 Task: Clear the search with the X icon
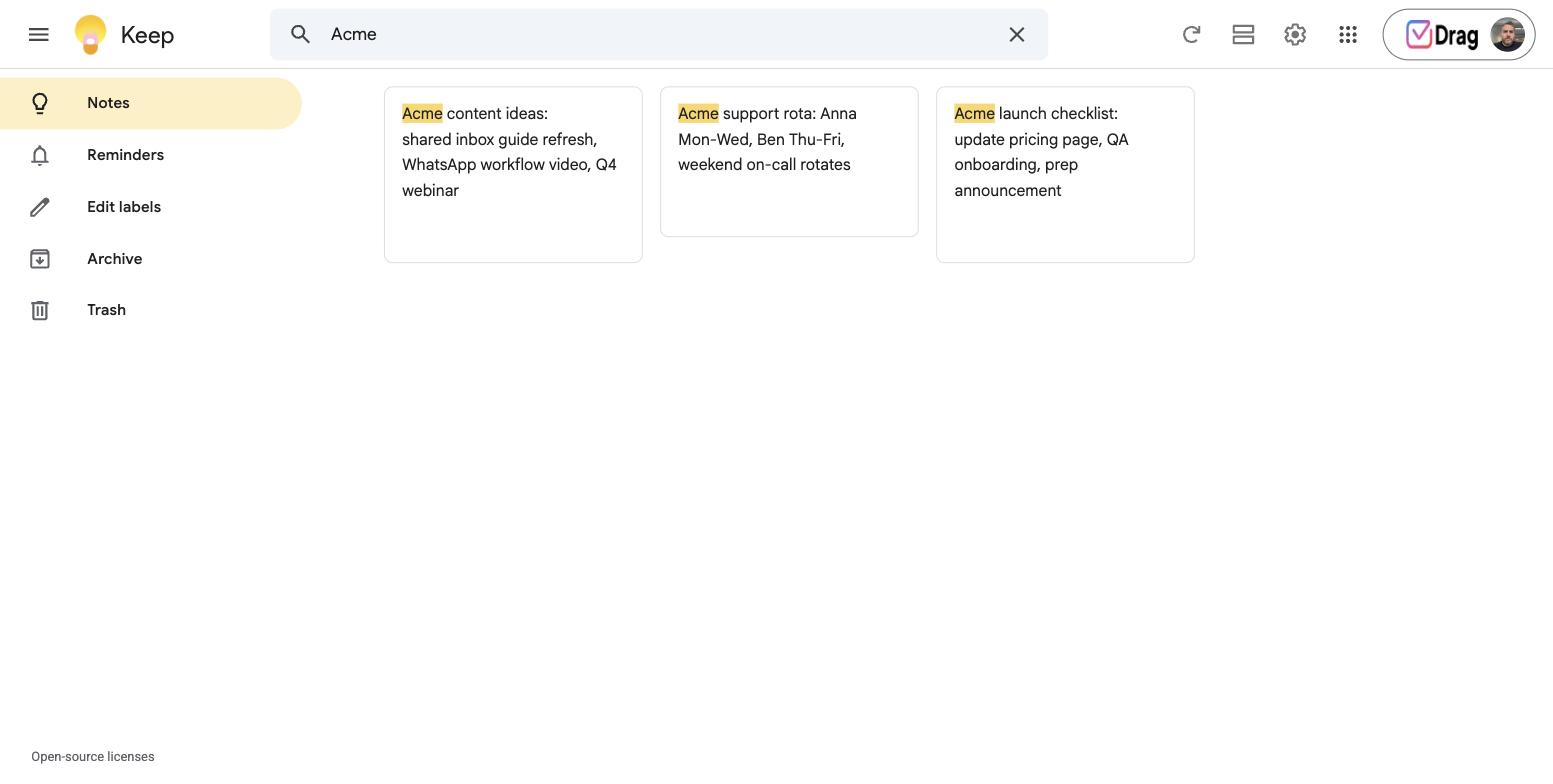tap(1017, 34)
